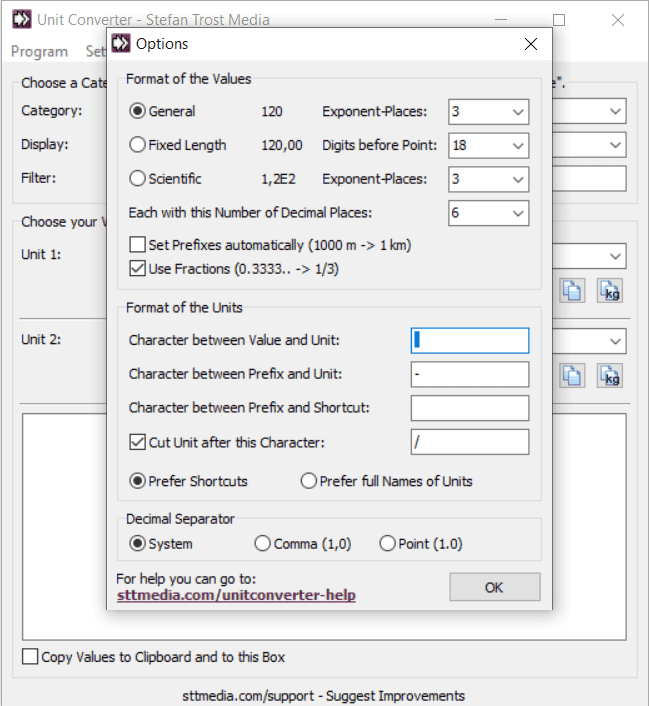Close the Options dialog with the X
Viewport: 649px width, 706px height.
[x=530, y=43]
